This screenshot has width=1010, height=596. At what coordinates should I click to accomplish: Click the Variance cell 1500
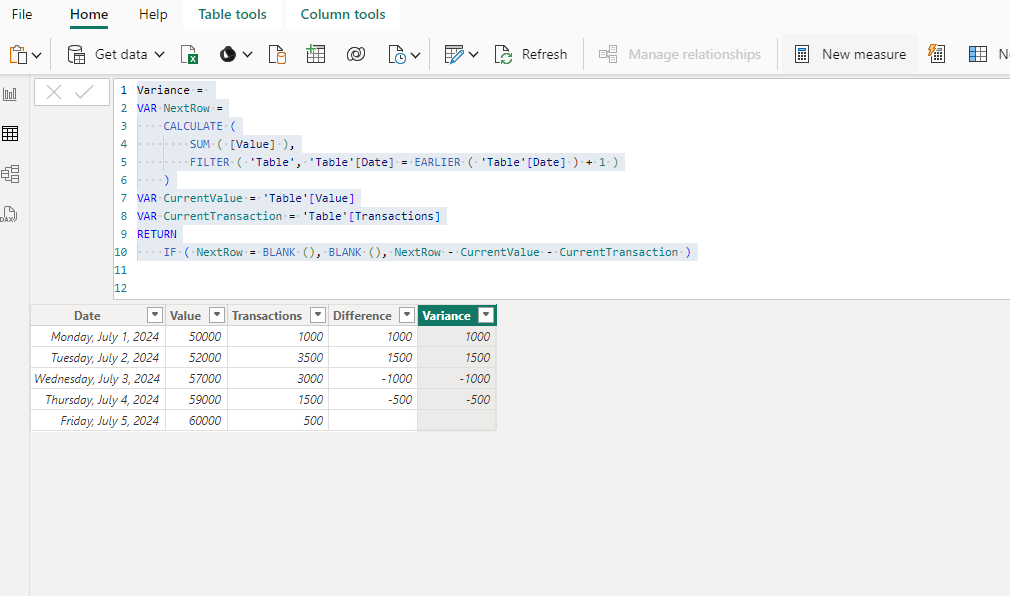[457, 358]
